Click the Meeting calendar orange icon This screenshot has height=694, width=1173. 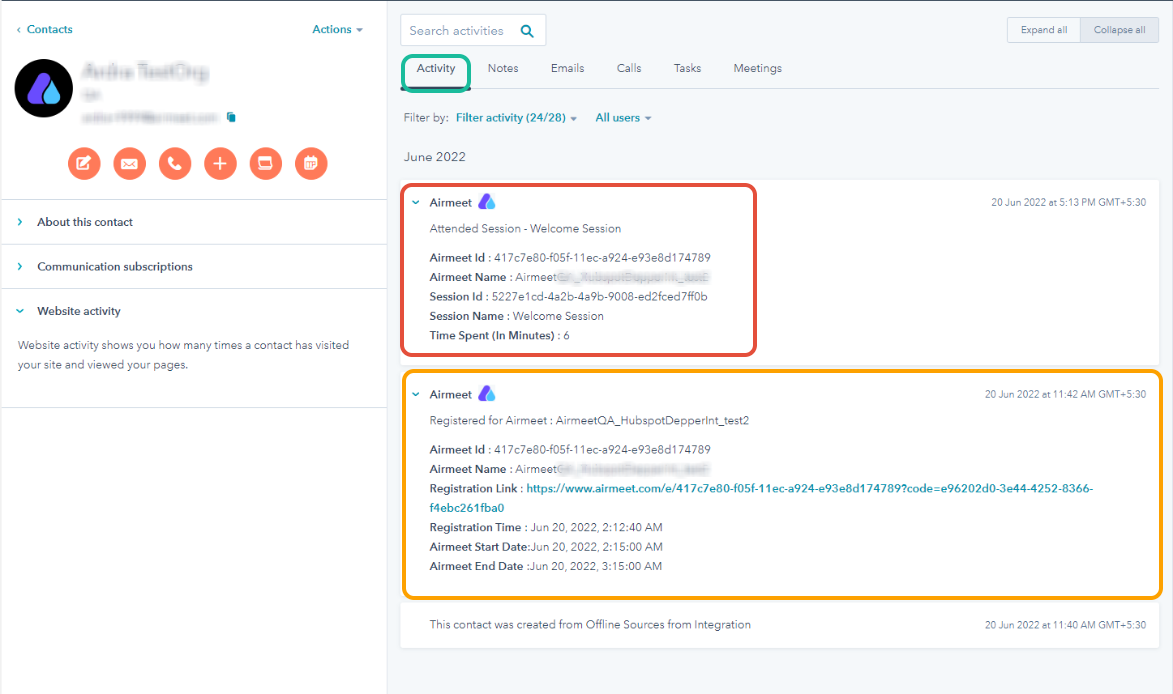[311, 164]
